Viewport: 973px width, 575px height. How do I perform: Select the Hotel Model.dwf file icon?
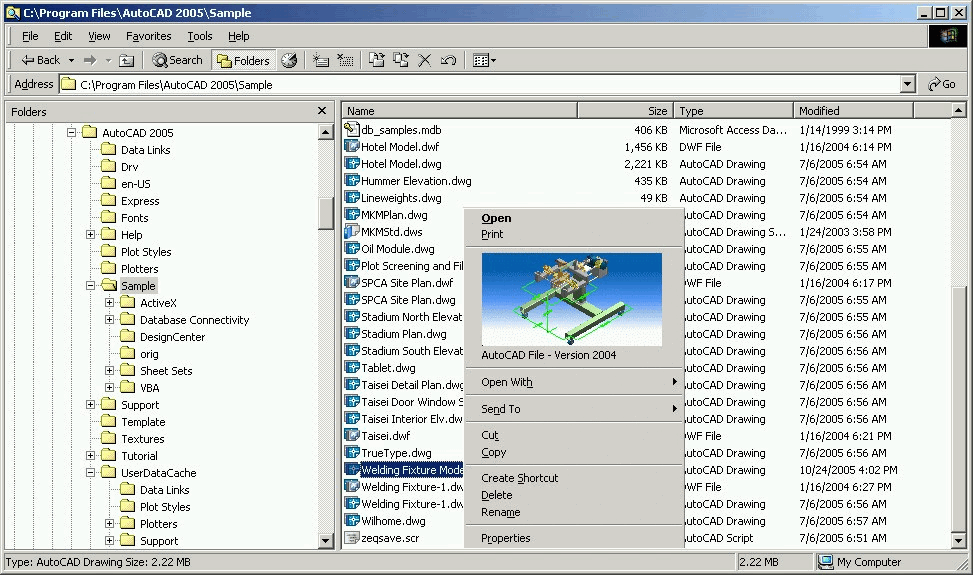(352, 146)
